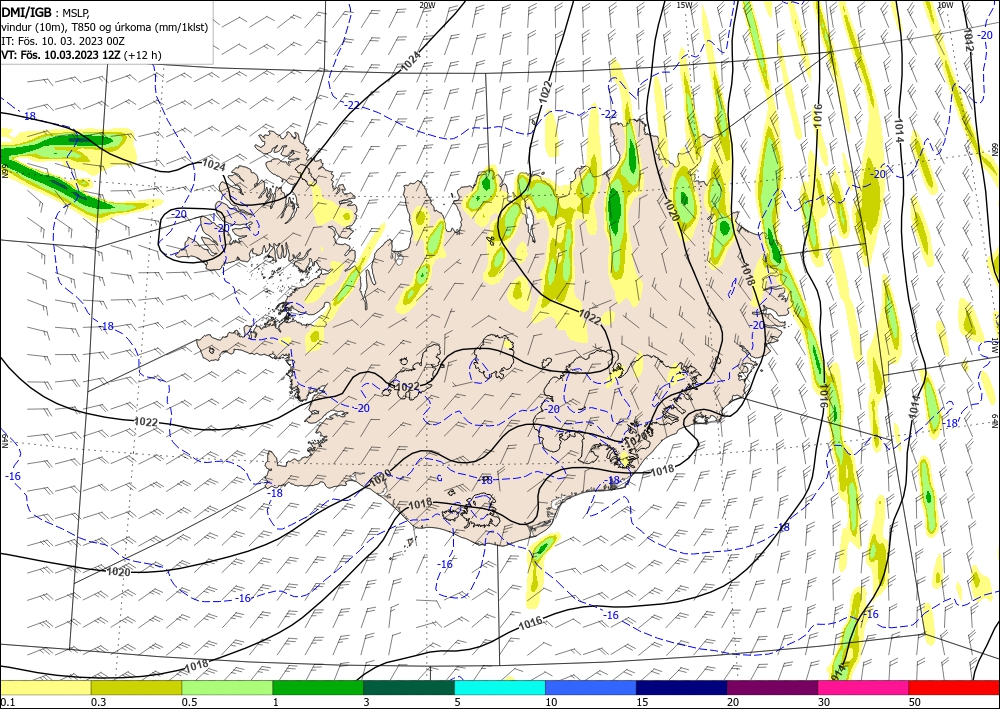Click the legend value '10'

[x=551, y=702]
